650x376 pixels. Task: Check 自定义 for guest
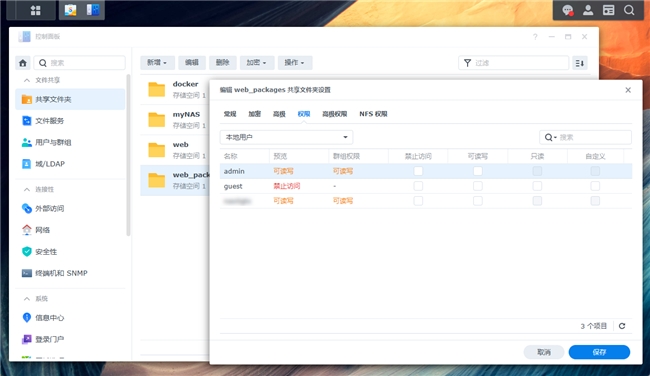[595, 186]
